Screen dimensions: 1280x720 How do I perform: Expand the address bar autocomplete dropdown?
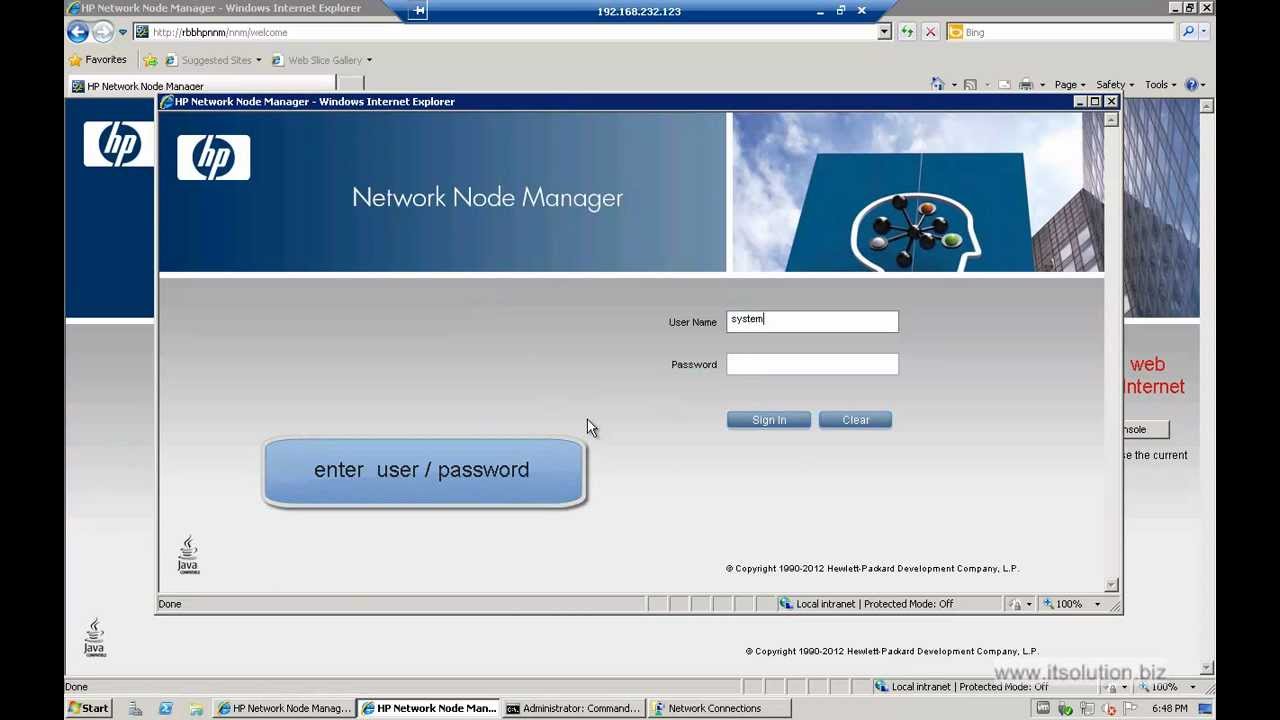pos(884,32)
